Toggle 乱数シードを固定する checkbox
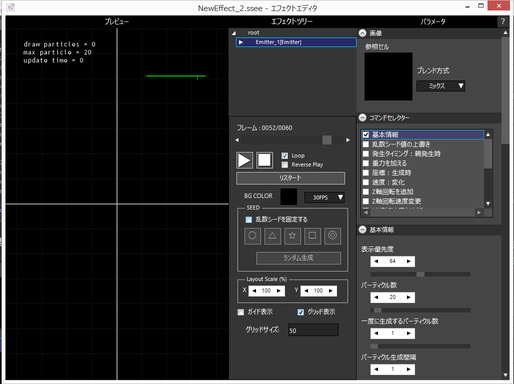 249,220
